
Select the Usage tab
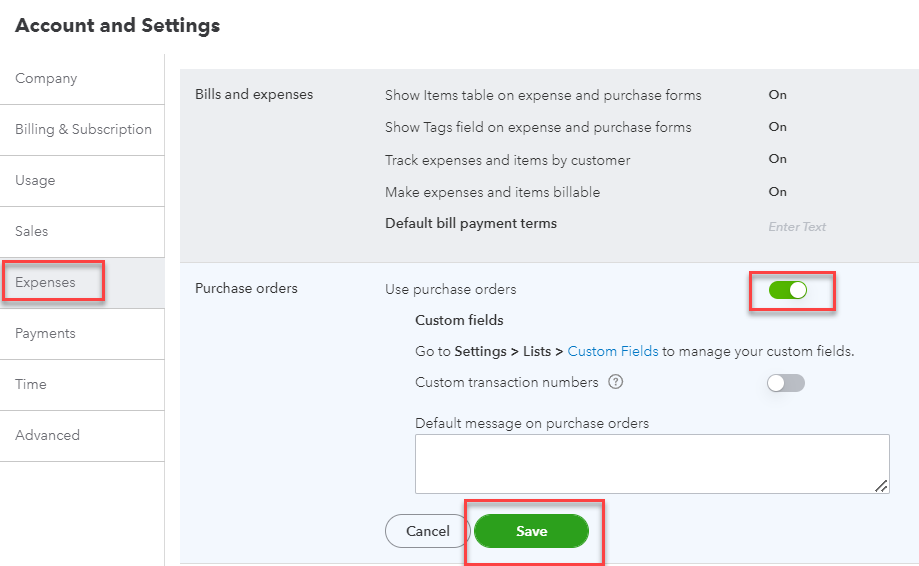35,180
